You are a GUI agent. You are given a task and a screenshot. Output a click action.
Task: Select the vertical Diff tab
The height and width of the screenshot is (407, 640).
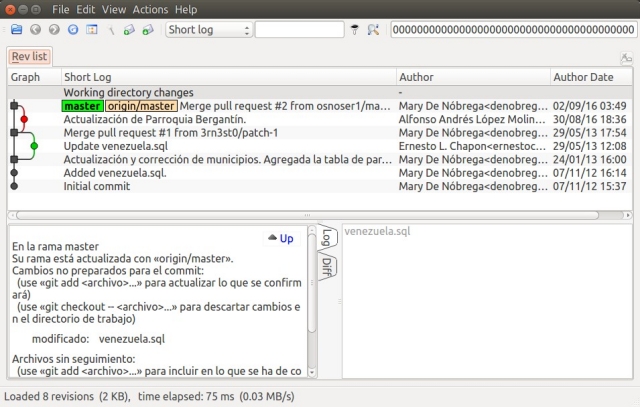click(327, 267)
